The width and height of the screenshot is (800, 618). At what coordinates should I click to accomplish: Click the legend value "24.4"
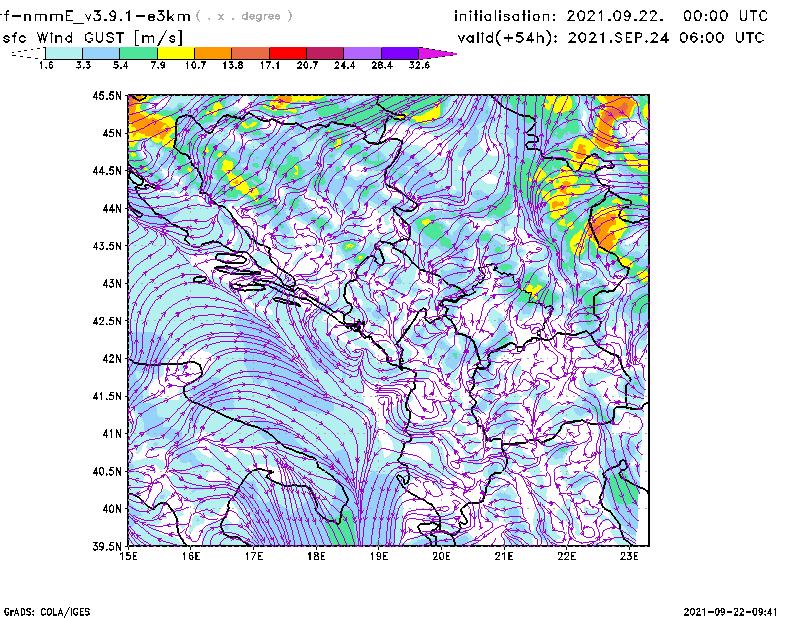click(344, 65)
